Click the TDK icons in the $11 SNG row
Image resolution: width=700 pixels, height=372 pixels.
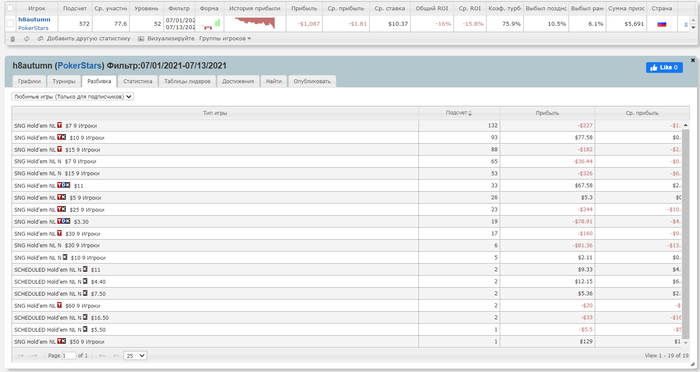tap(64, 185)
